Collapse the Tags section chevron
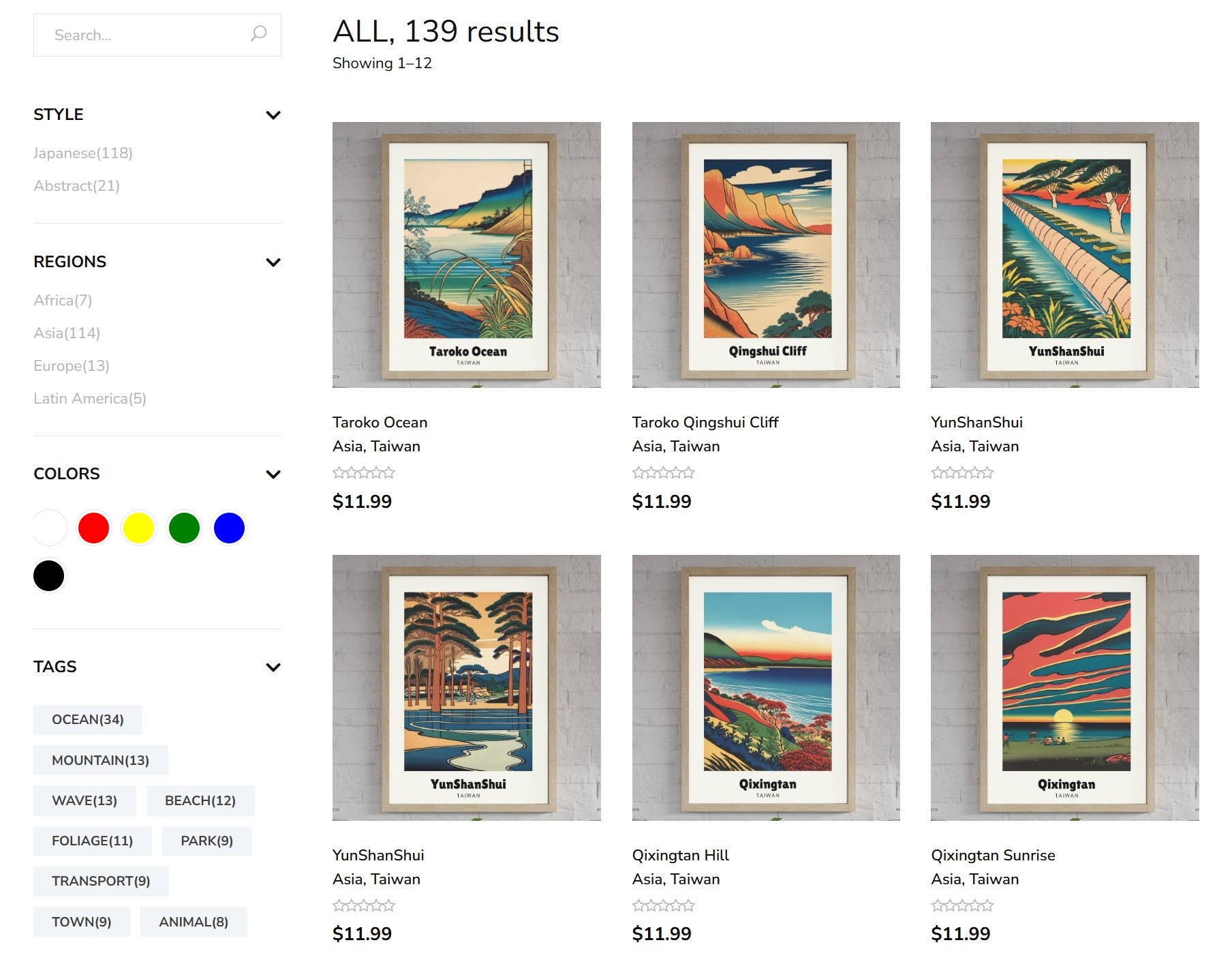The height and width of the screenshot is (964, 1232). click(273, 667)
